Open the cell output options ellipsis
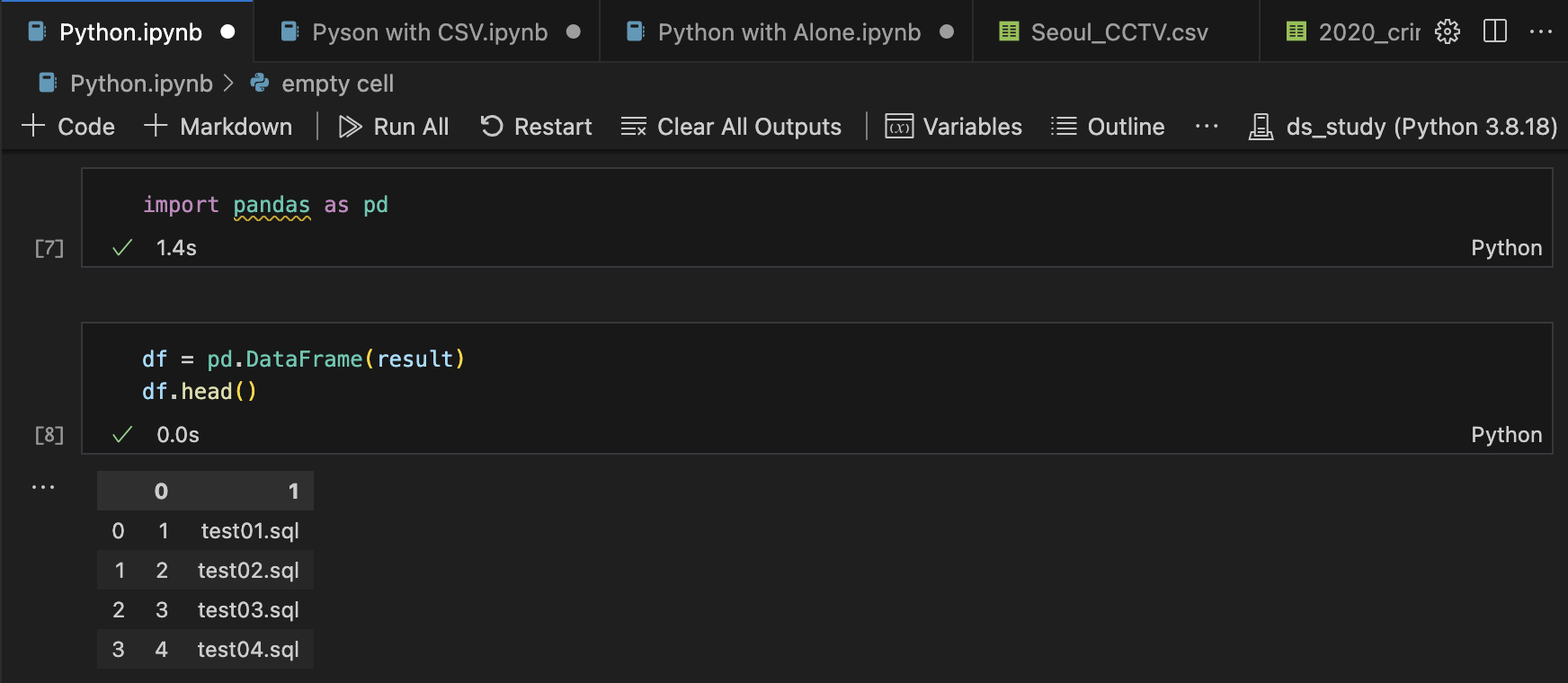The height and width of the screenshot is (683, 1568). pos(43,487)
